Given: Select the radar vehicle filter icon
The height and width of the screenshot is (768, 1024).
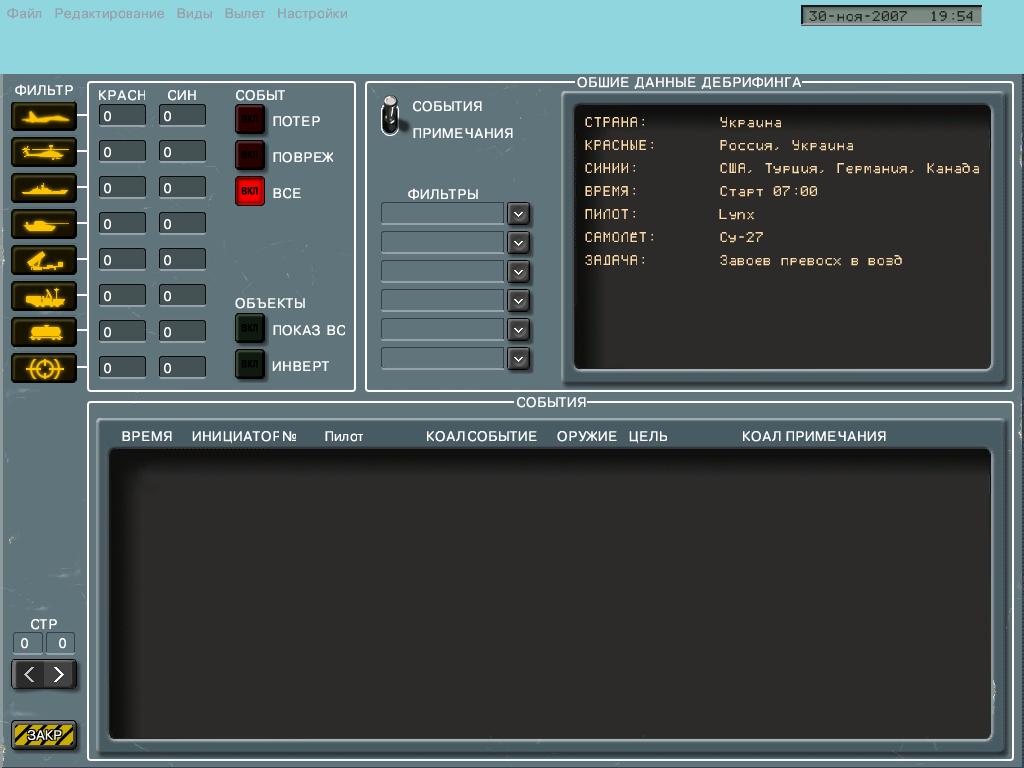Looking at the screenshot, I should click(x=44, y=296).
